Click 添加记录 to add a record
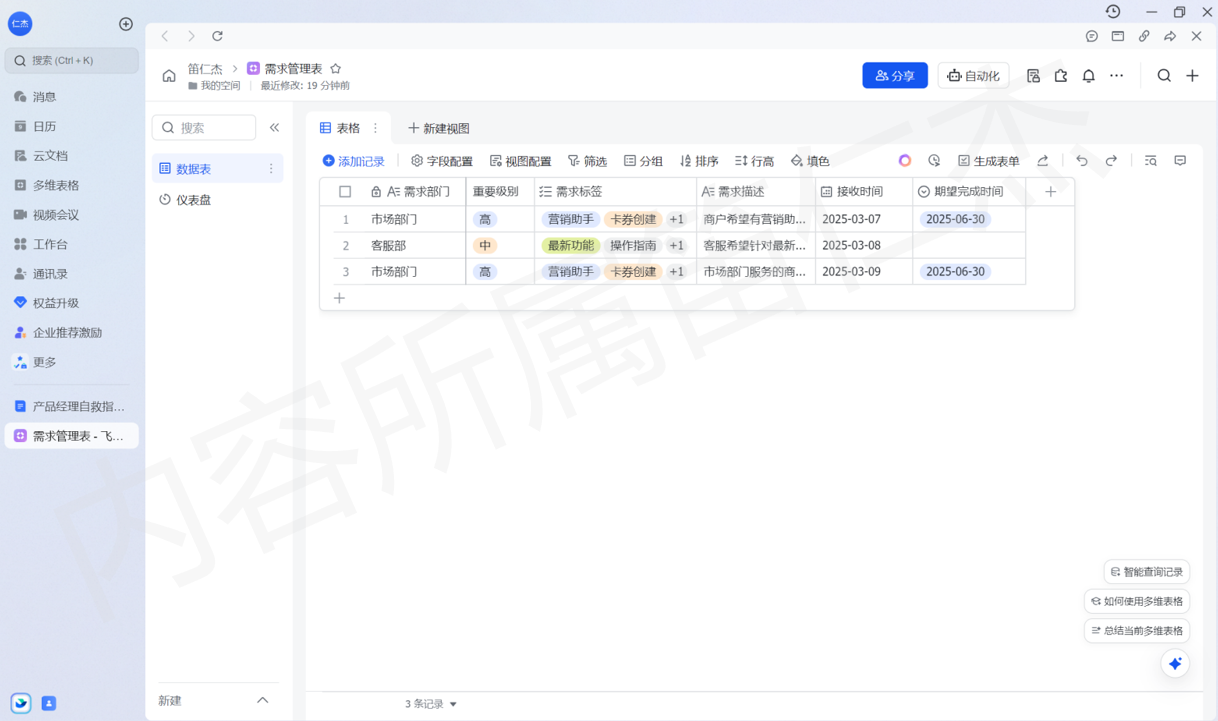1218x721 pixels. pos(353,161)
